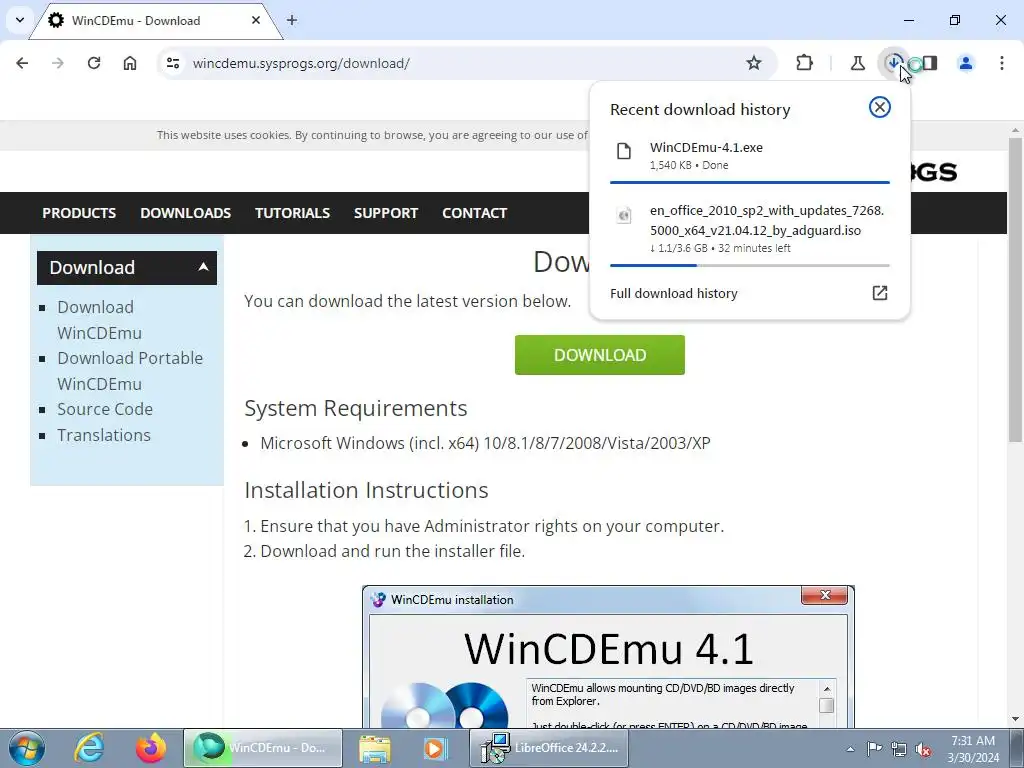Open the tab search dropdown arrow
1024x768 pixels.
(20, 20)
